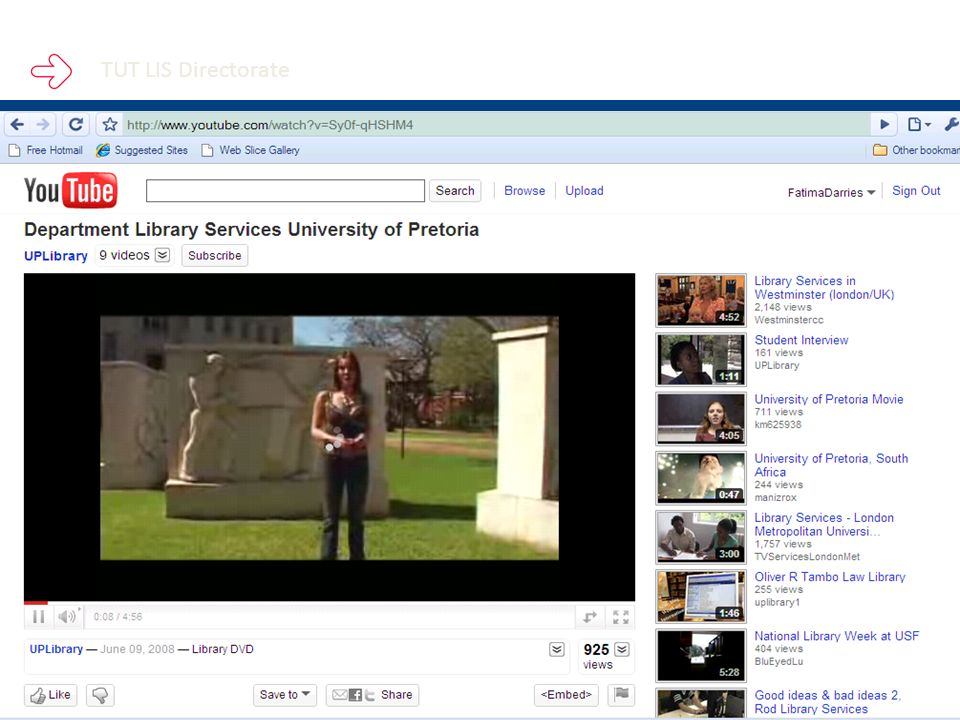Click the Search button
The image size is (960, 720).
click(x=455, y=190)
